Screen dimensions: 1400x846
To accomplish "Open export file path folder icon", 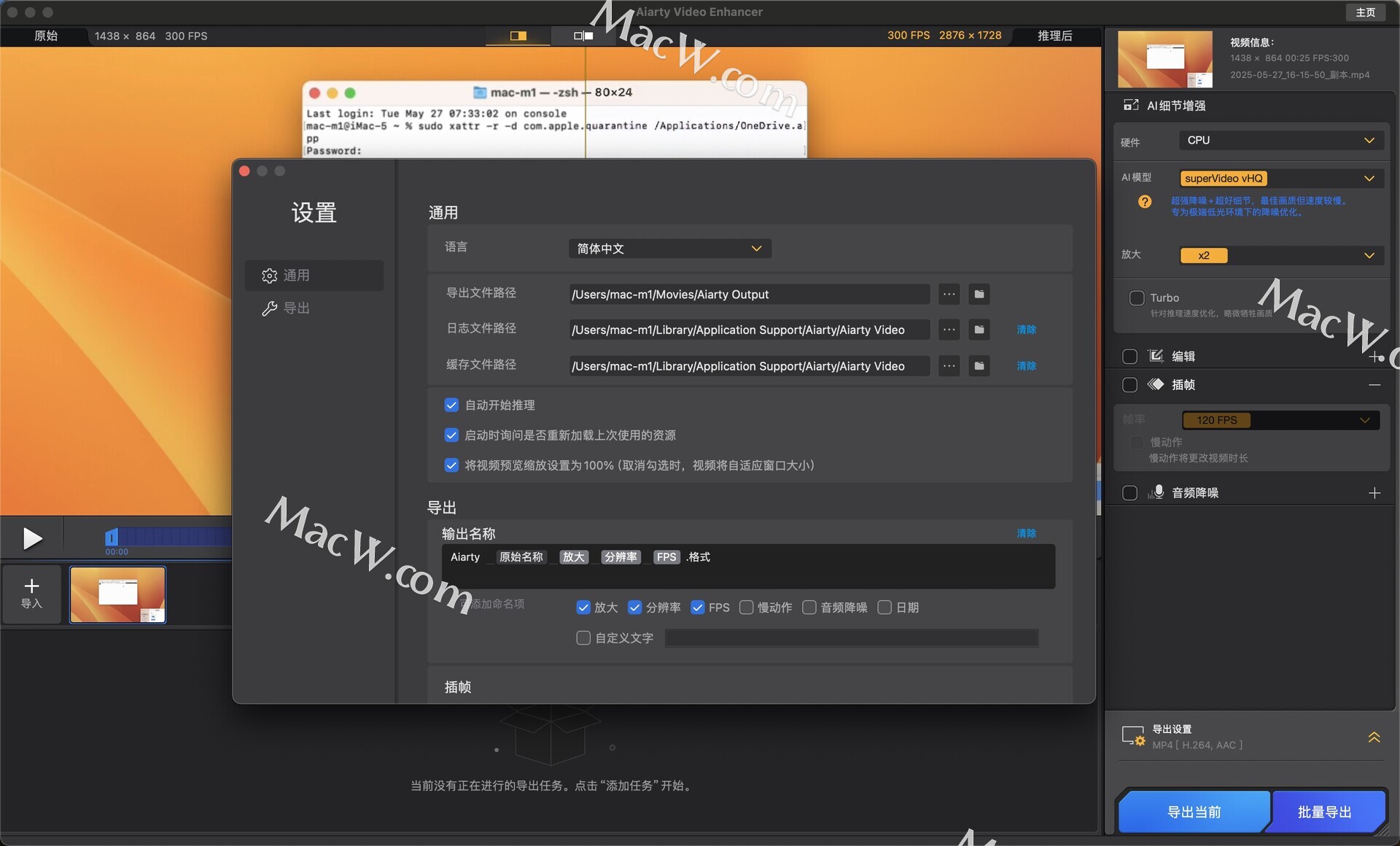I will (979, 295).
